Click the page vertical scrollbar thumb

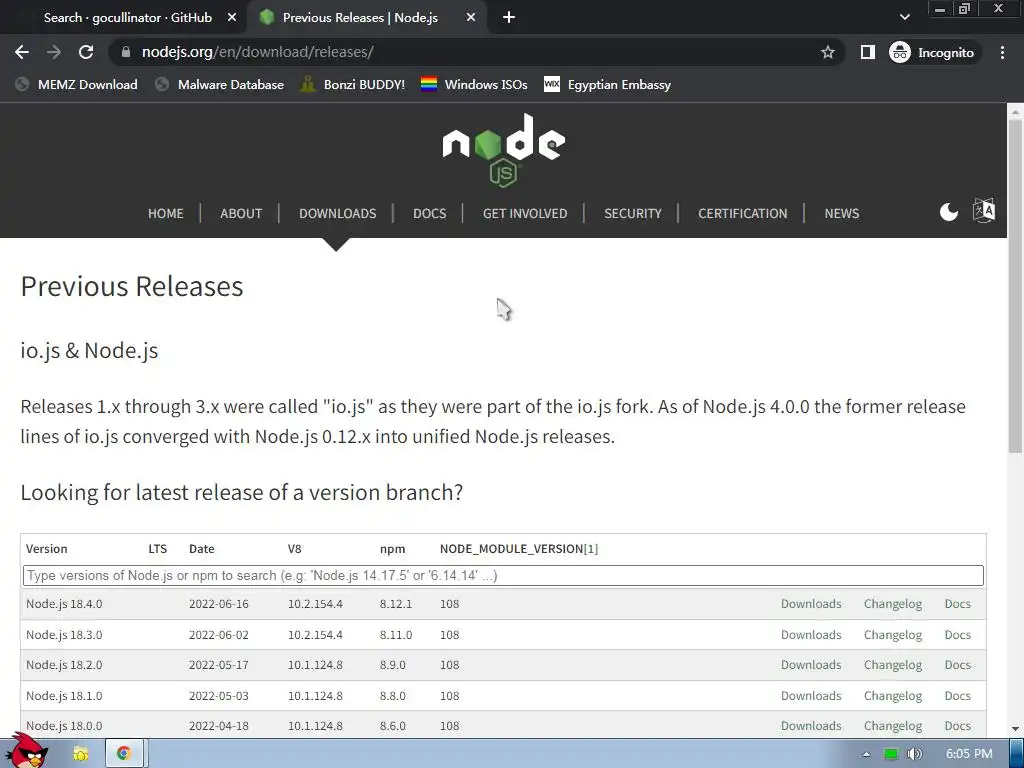click(1015, 285)
